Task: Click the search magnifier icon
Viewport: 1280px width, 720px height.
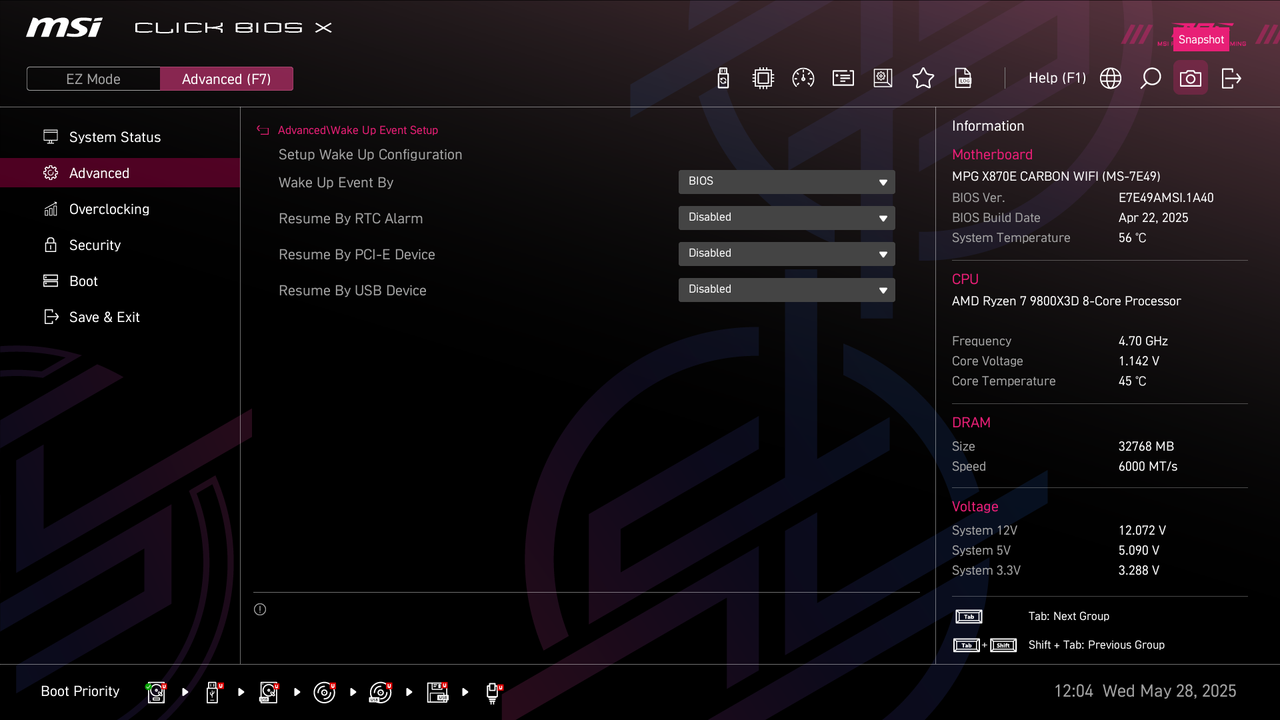Action: (x=1151, y=78)
